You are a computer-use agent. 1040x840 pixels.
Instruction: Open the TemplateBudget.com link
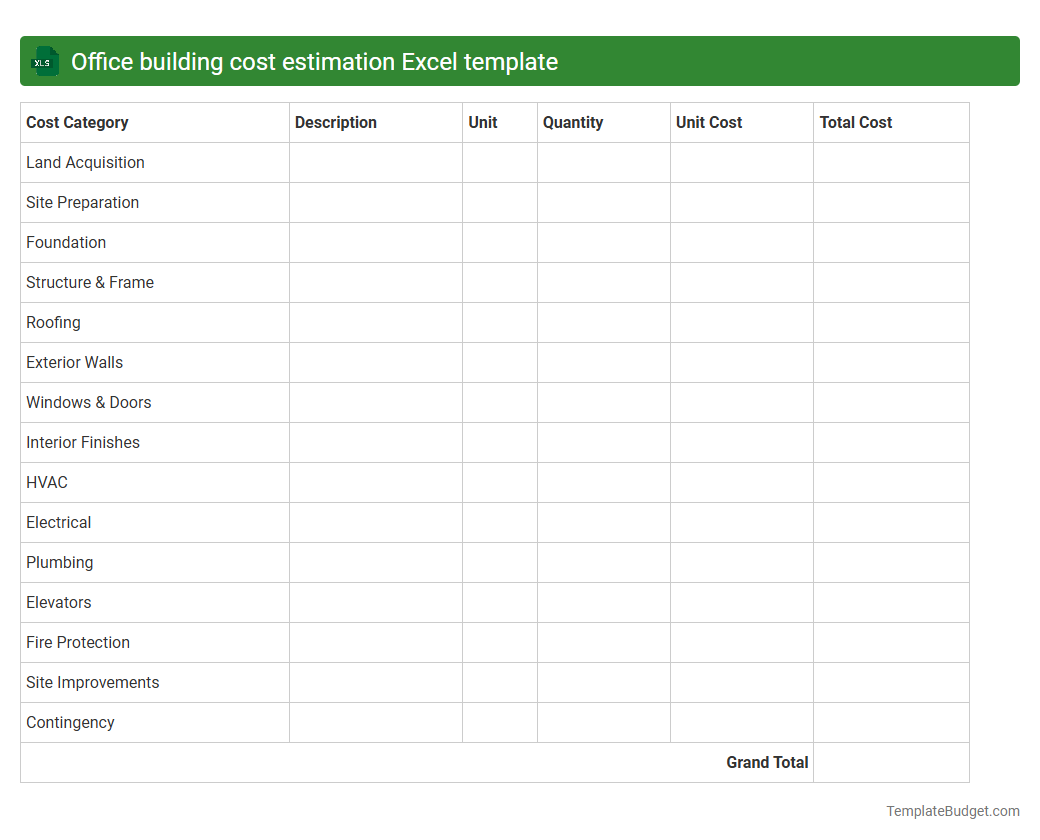point(951,810)
